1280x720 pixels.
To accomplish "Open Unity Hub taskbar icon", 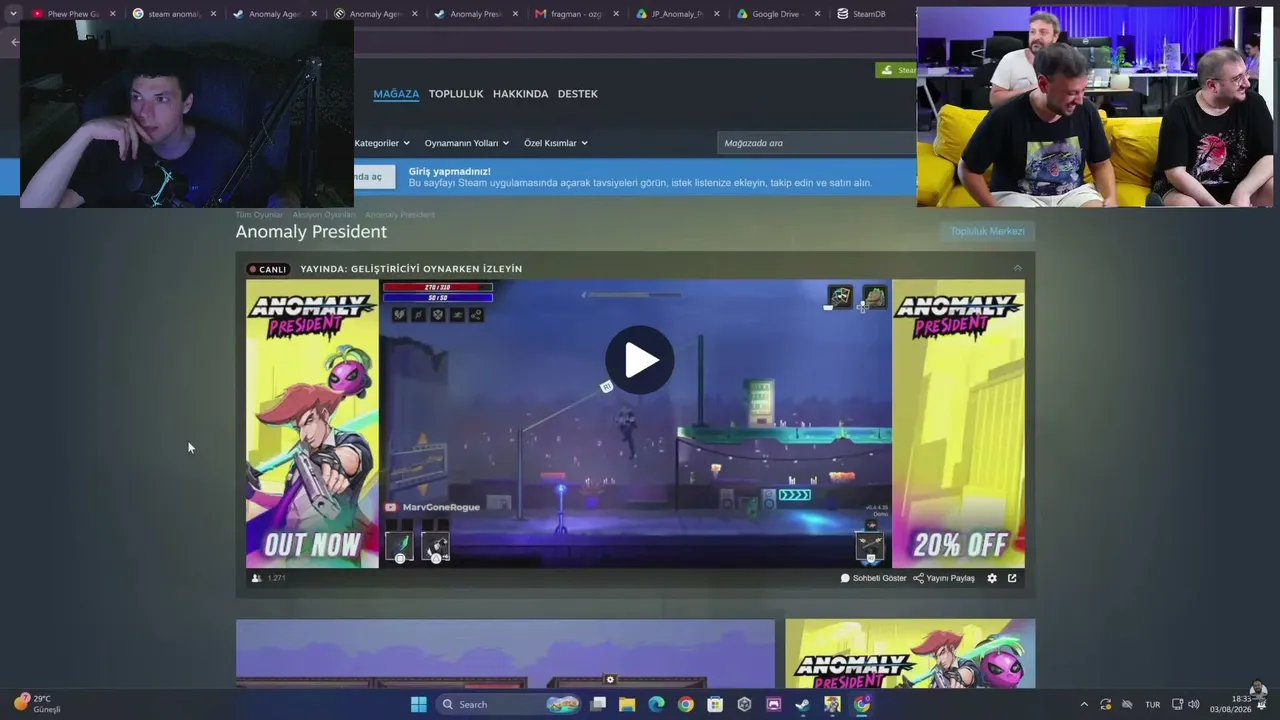I will (744, 704).
